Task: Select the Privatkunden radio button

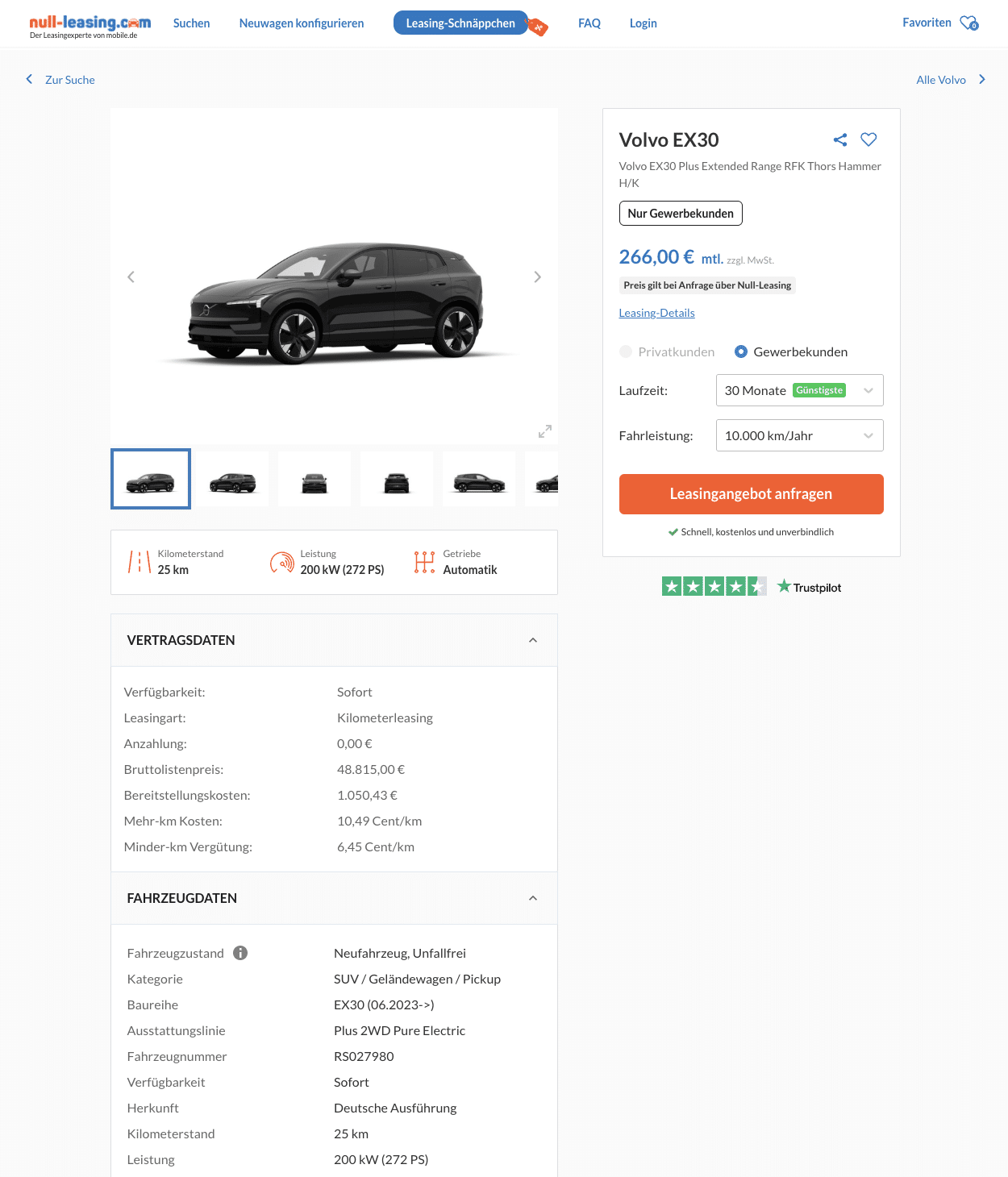Action: (x=626, y=351)
